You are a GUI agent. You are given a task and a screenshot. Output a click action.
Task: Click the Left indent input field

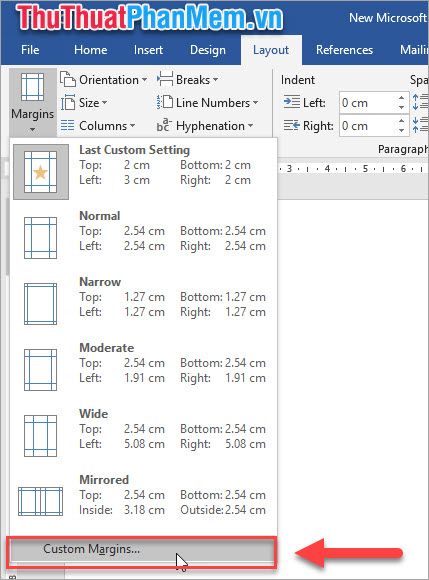pyautogui.click(x=368, y=102)
